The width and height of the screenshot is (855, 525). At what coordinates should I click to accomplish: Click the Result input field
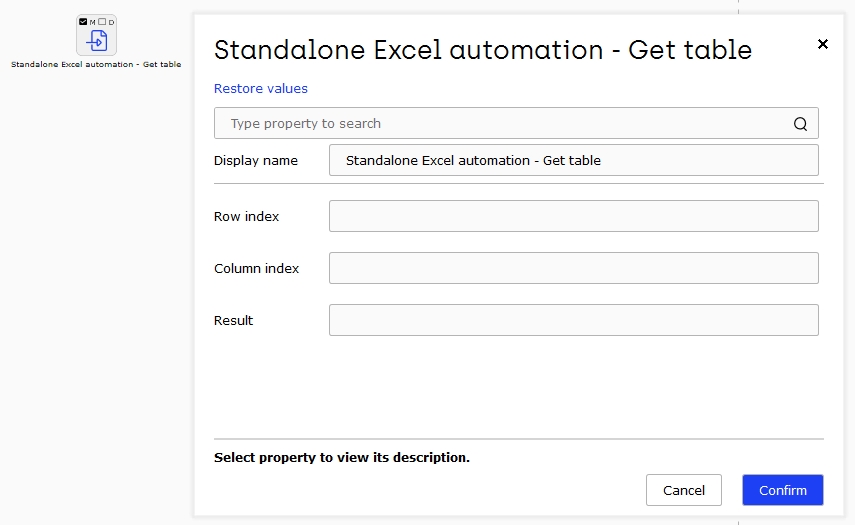click(574, 320)
